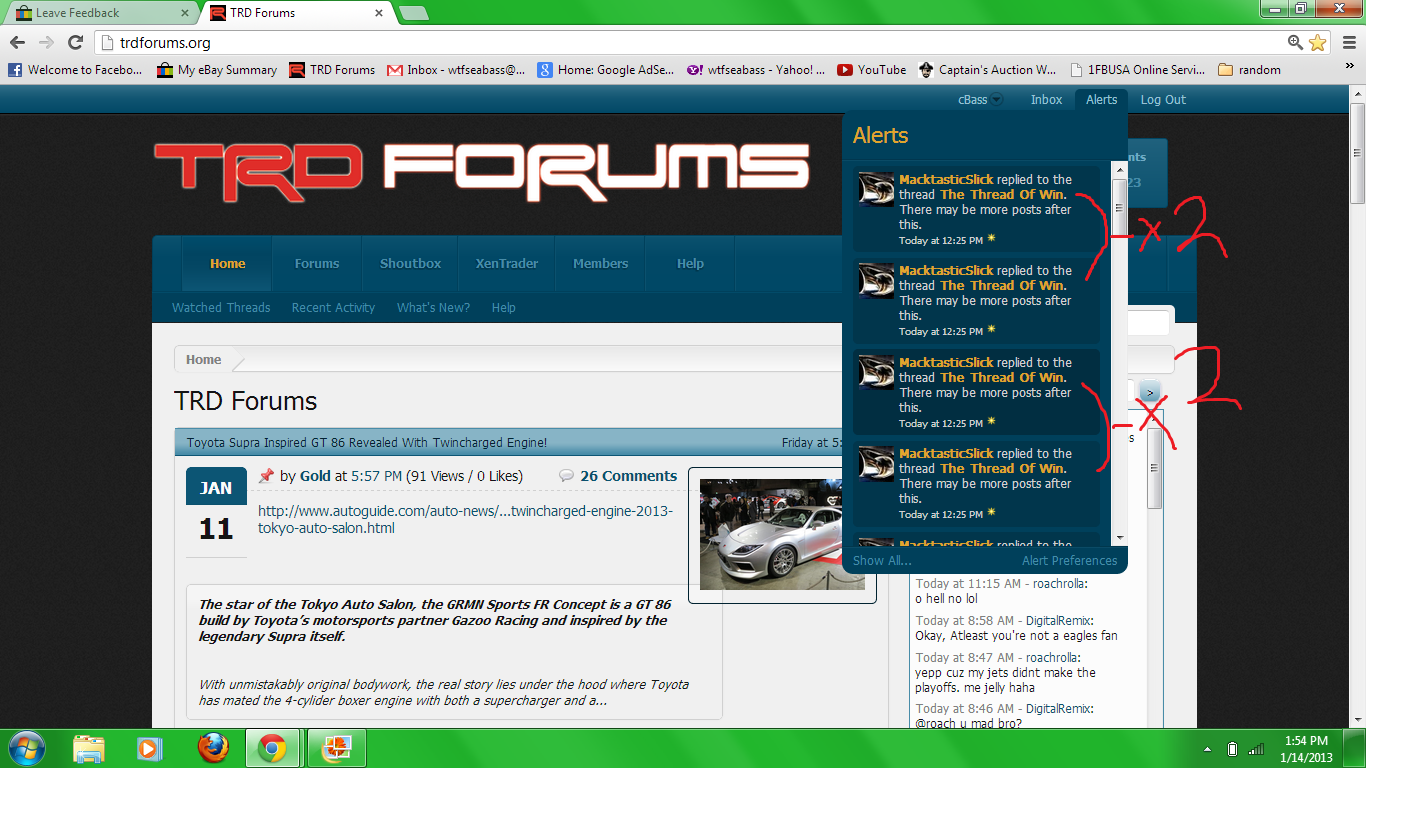Click the Alerts link in user bar
1426x830 pixels.
tap(1101, 100)
